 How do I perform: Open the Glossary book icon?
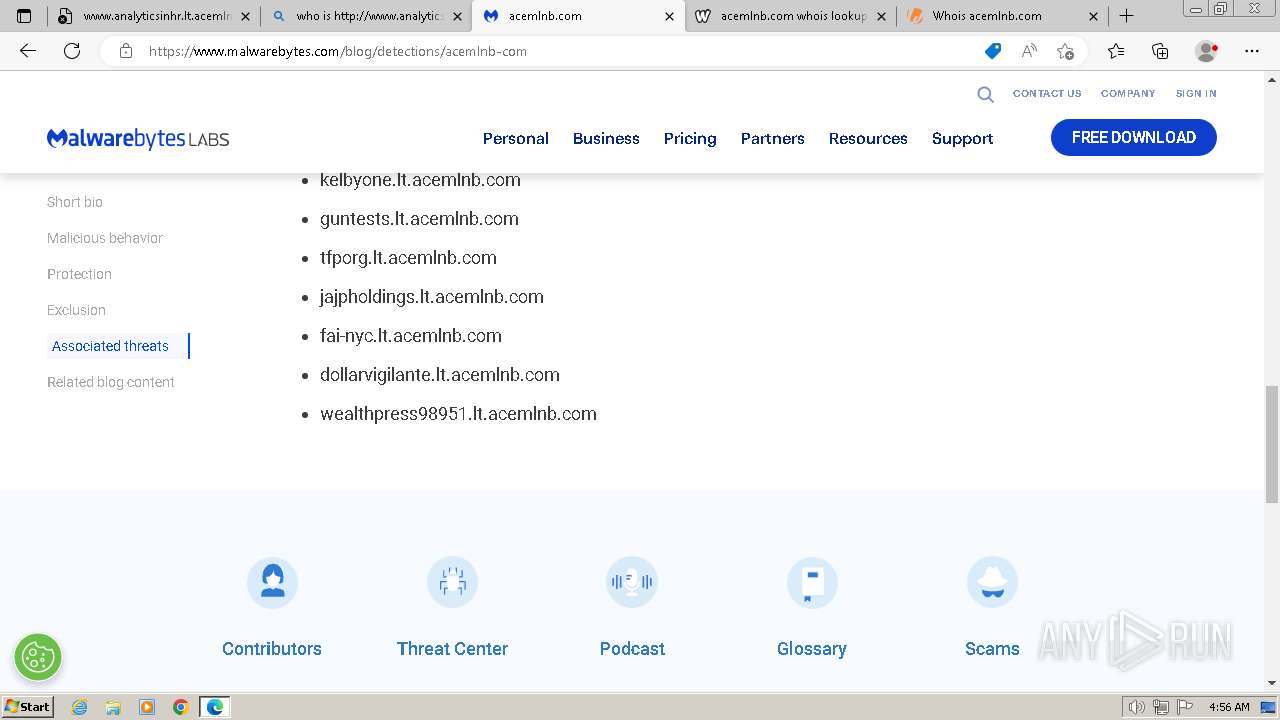812,582
